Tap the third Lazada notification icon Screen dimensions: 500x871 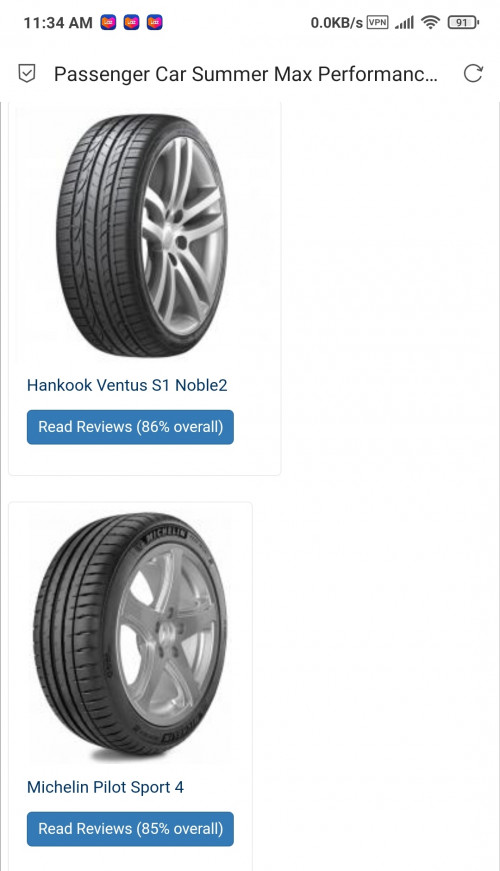(x=154, y=23)
